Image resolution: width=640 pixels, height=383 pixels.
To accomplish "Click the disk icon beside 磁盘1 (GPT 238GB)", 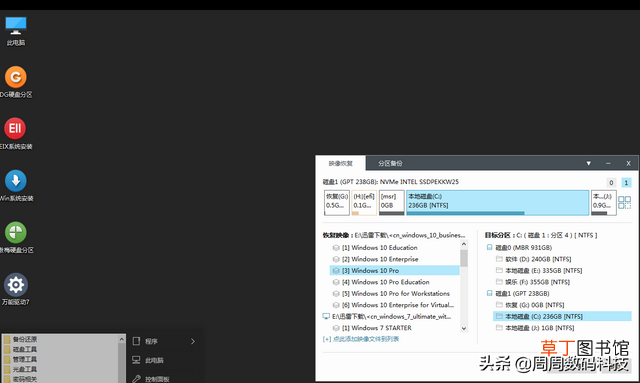I will pos(489,293).
